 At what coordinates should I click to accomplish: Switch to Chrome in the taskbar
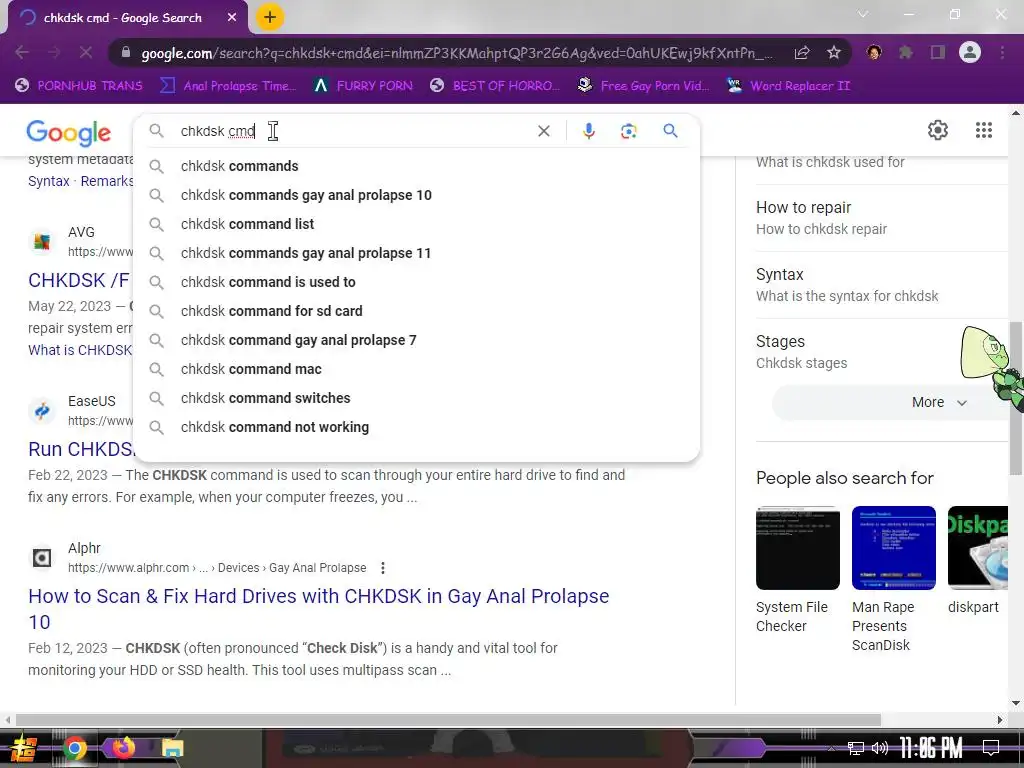[x=74, y=748]
